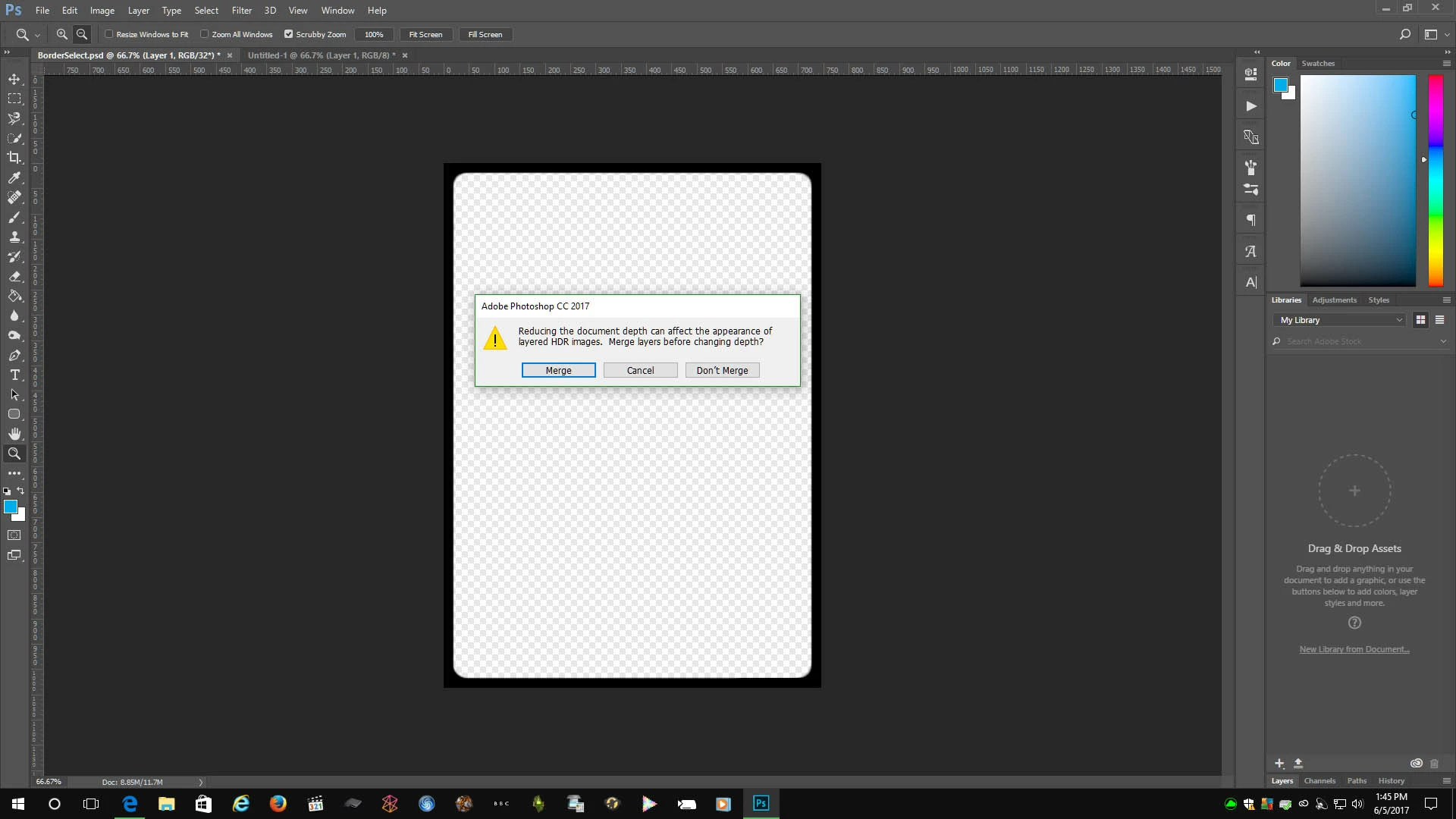
Task: Enable Resize Windows to Fit checkbox
Action: click(x=109, y=34)
